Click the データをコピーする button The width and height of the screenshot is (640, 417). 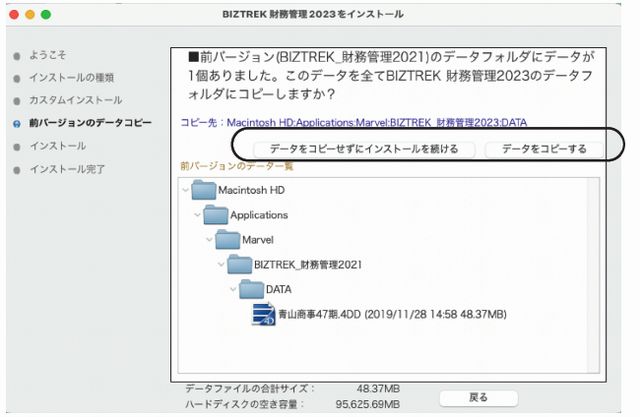[544, 149]
